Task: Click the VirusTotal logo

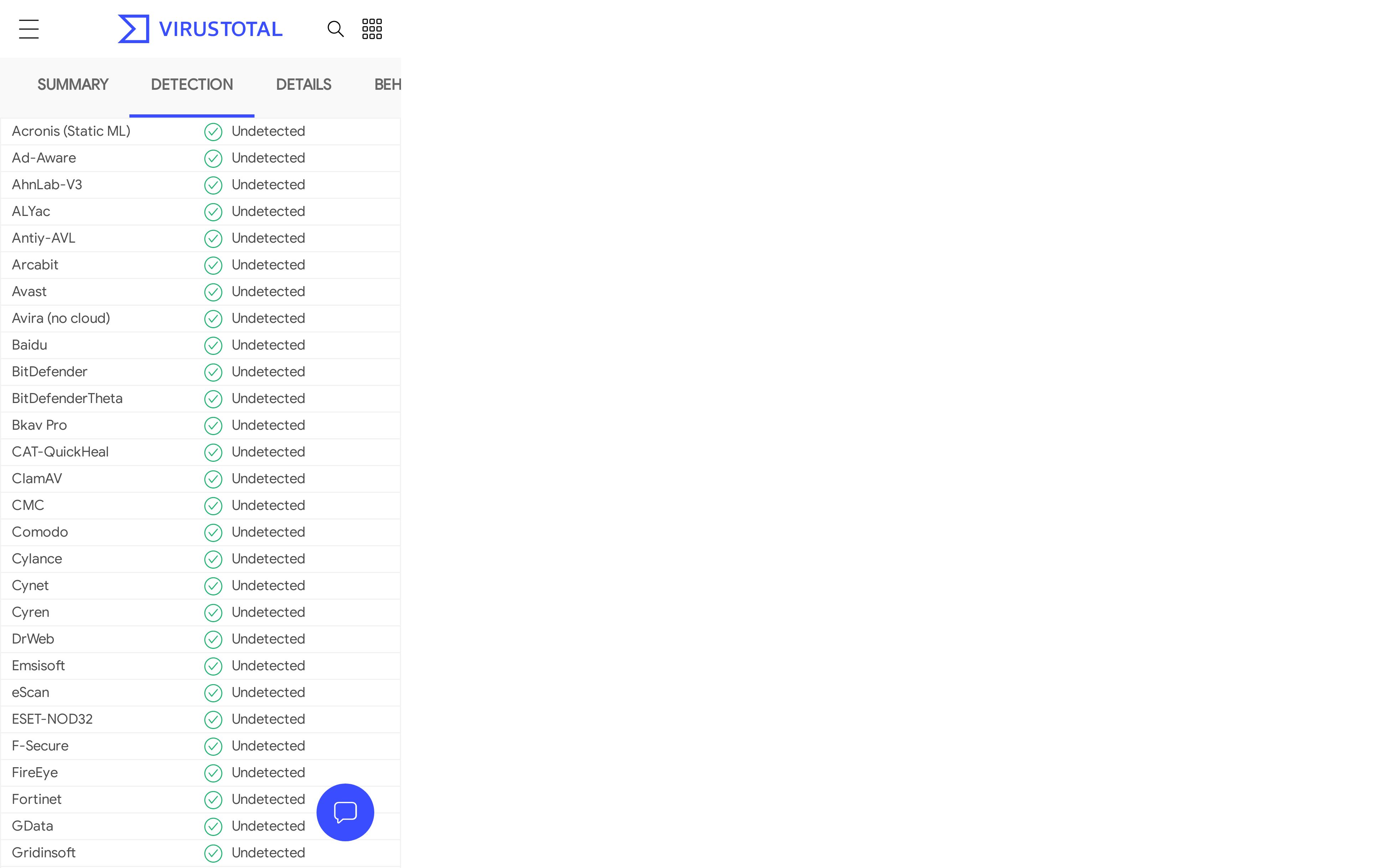Action: click(200, 29)
